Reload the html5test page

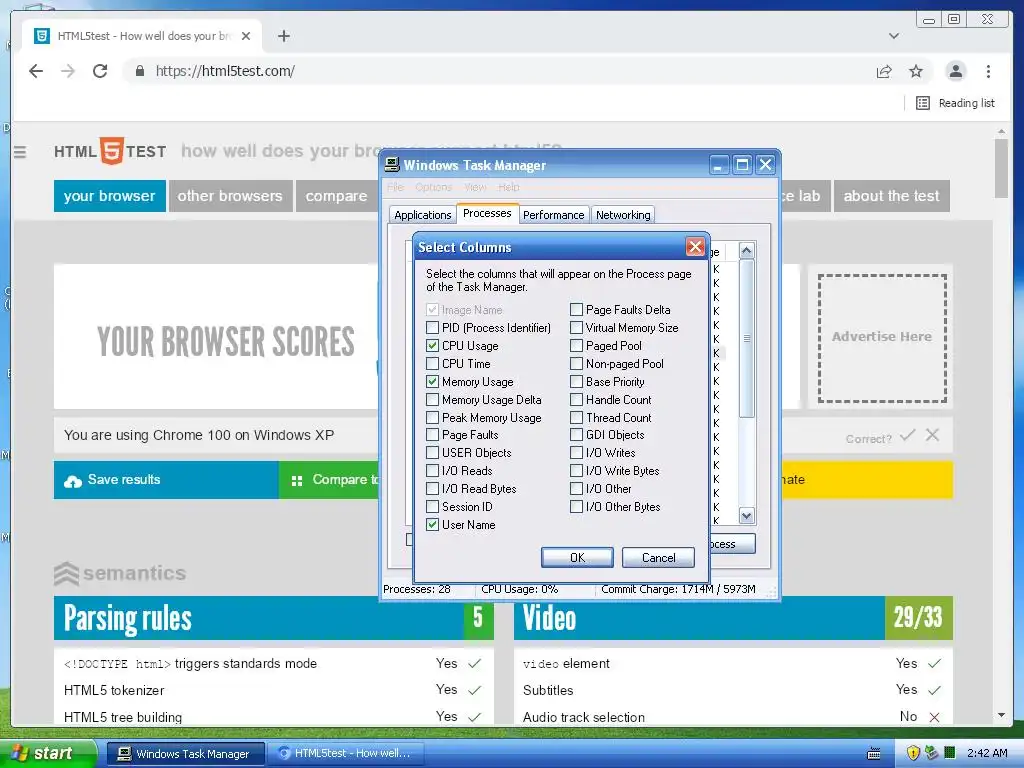tap(100, 71)
